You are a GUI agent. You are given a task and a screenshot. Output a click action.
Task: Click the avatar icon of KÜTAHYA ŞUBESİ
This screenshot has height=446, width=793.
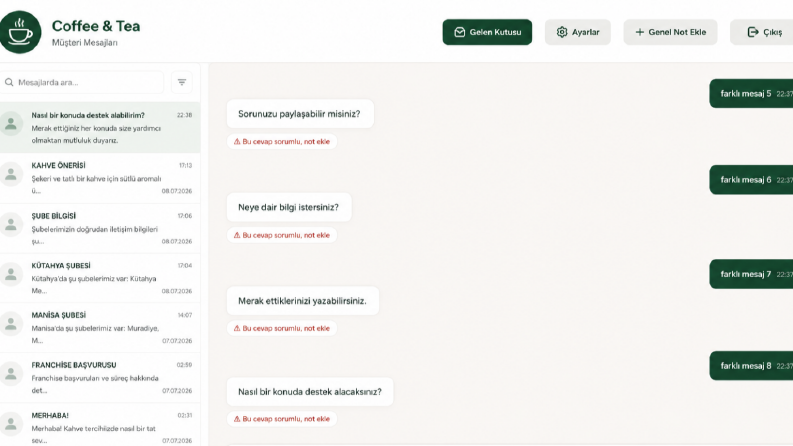tap(11, 274)
